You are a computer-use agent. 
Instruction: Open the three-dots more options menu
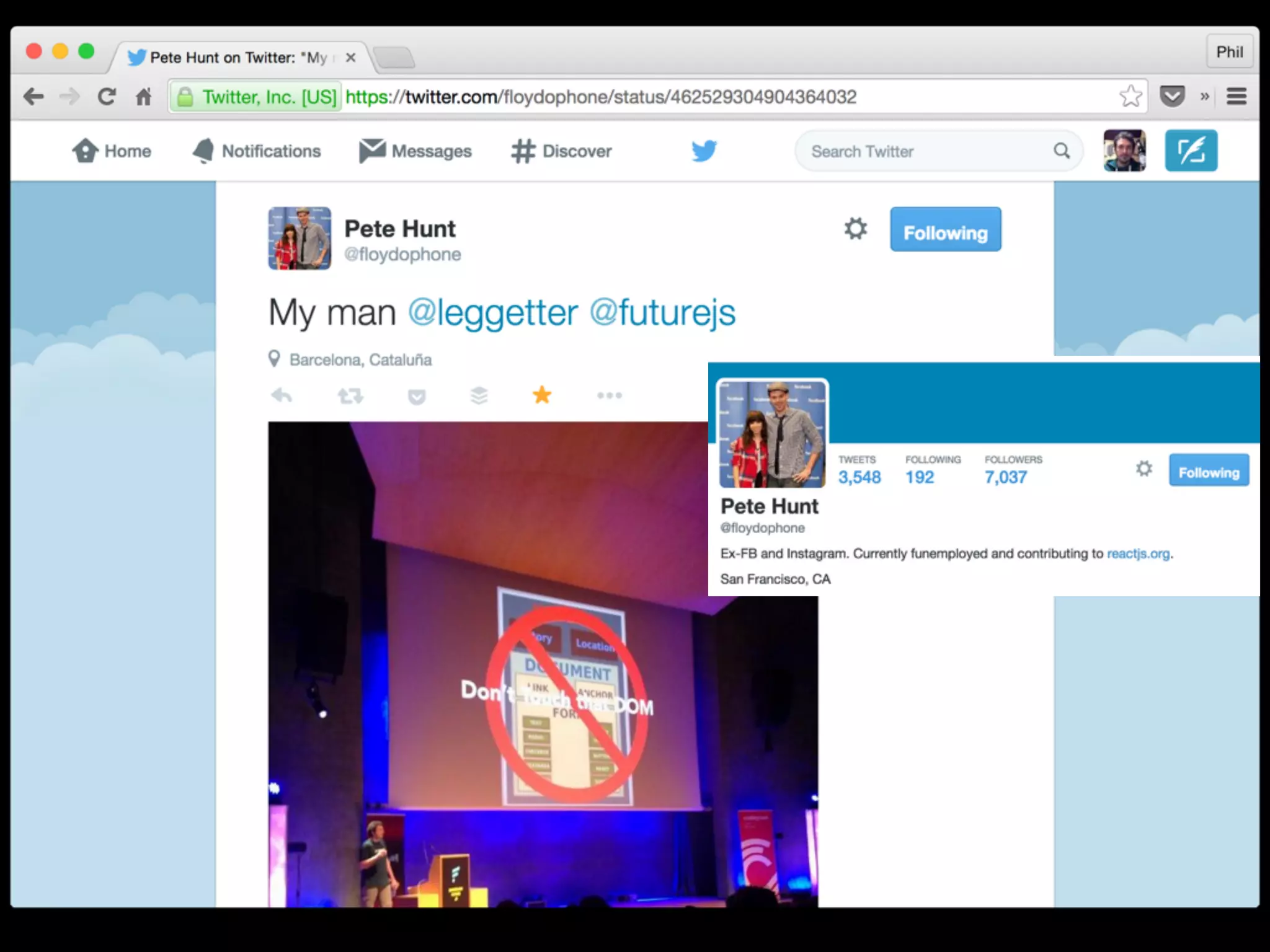(x=609, y=395)
